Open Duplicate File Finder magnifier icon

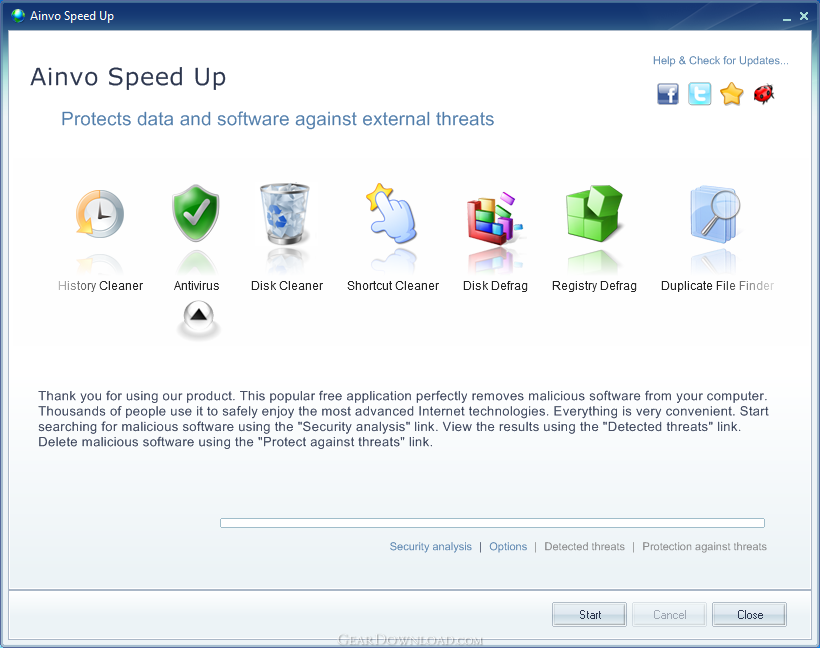click(x=715, y=214)
